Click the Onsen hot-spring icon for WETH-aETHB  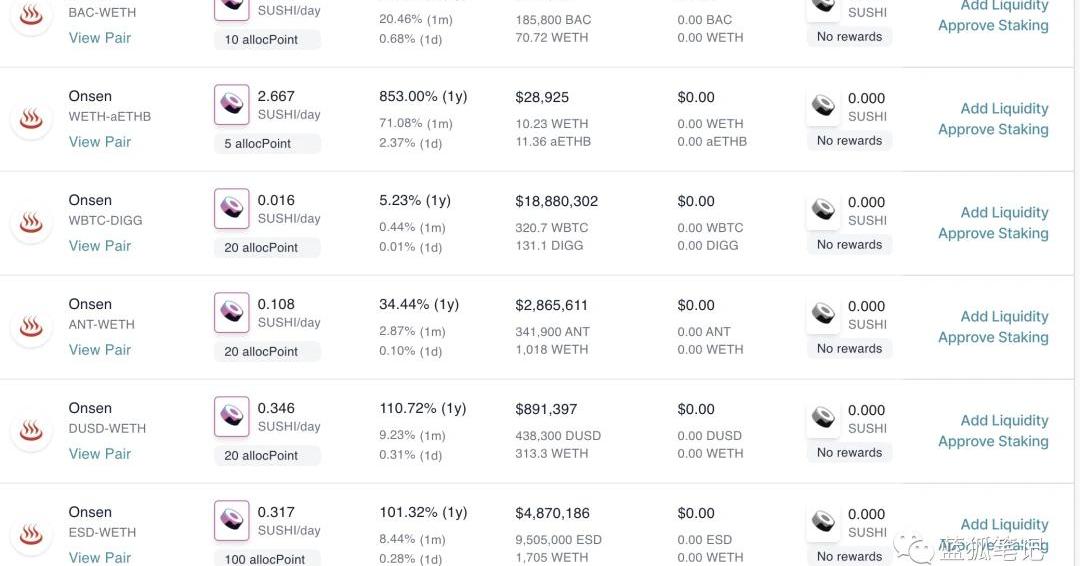click(x=31, y=119)
